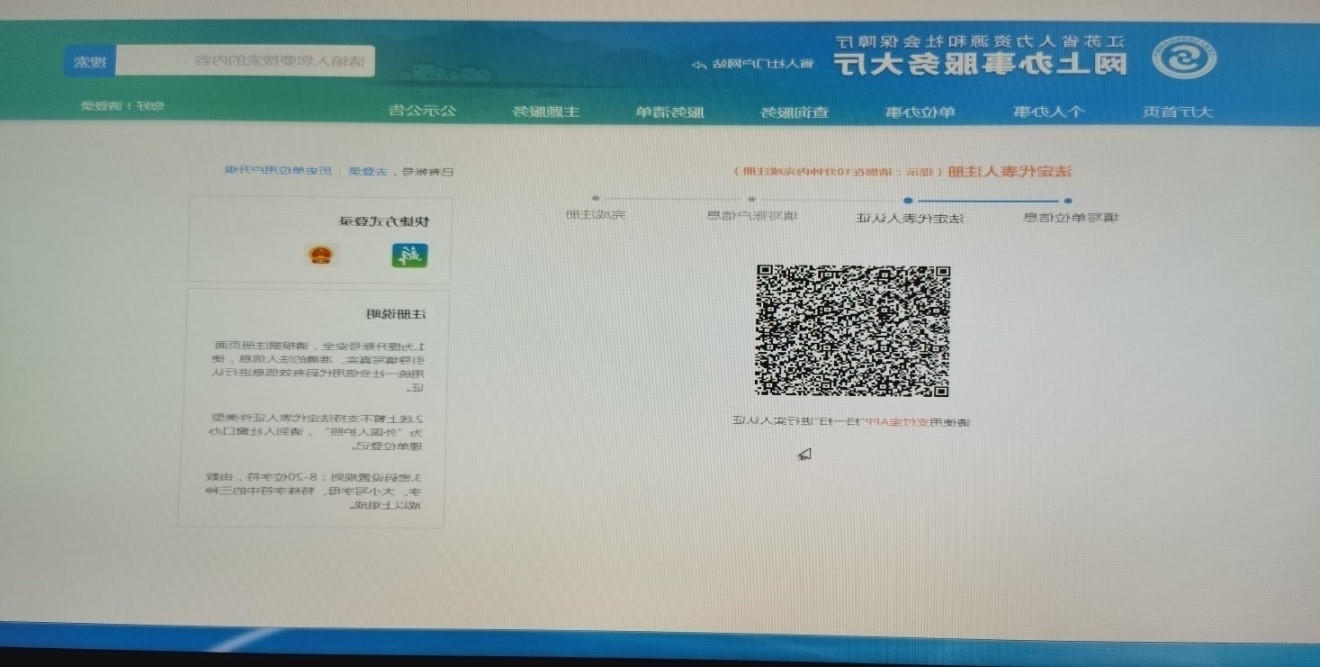Open the 个人办事 menu
The width and height of the screenshot is (1320, 667).
coord(1048,112)
